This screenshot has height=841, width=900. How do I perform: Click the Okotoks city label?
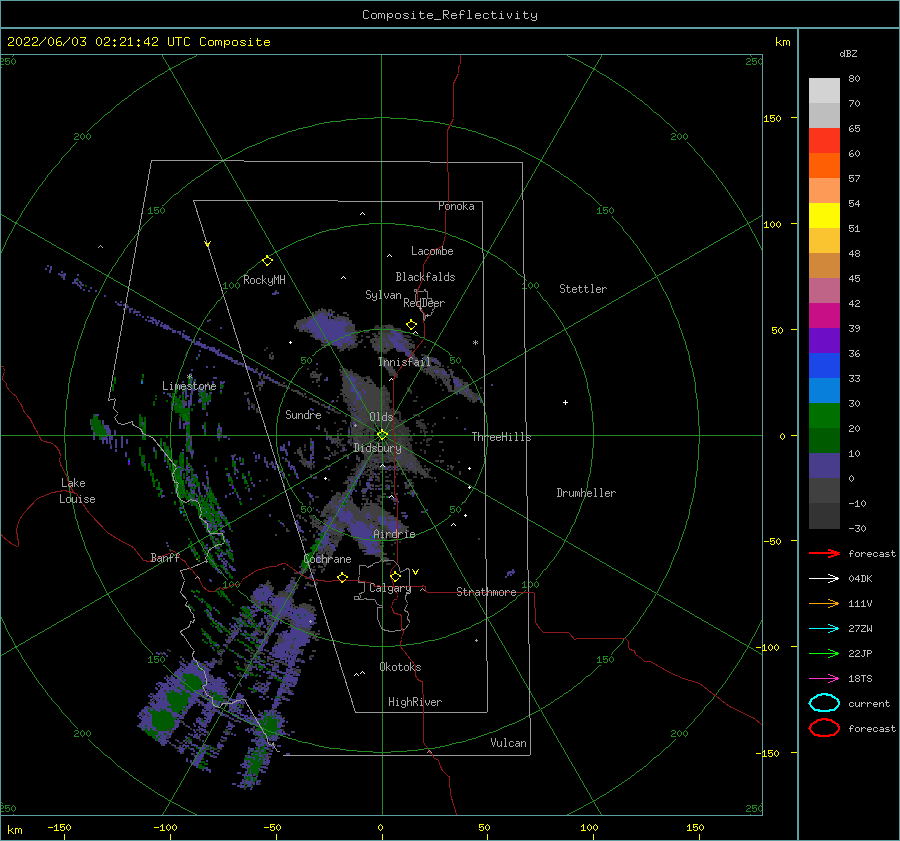[x=400, y=667]
